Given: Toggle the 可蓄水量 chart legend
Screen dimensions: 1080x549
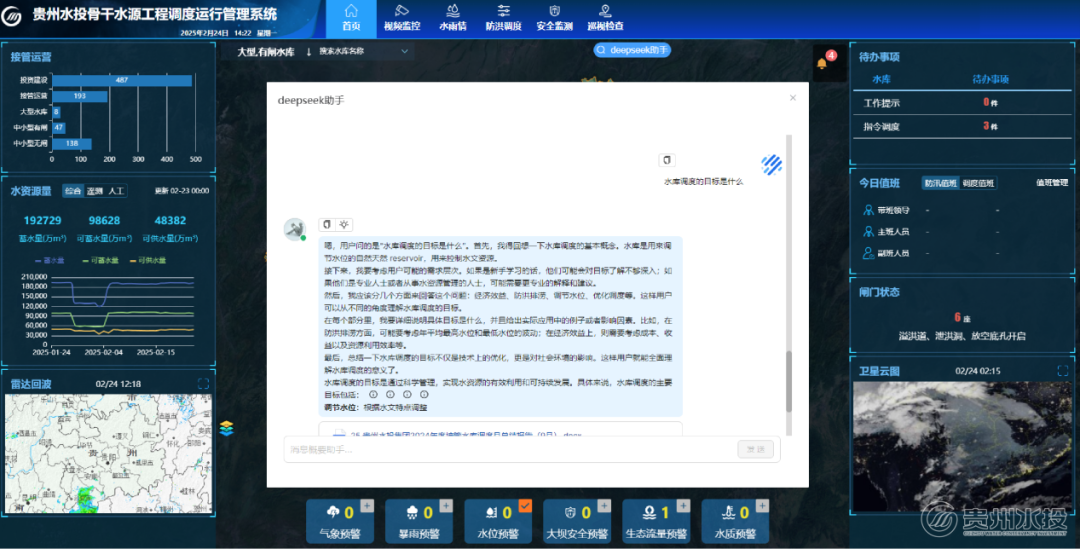Looking at the screenshot, I should coord(101,260).
